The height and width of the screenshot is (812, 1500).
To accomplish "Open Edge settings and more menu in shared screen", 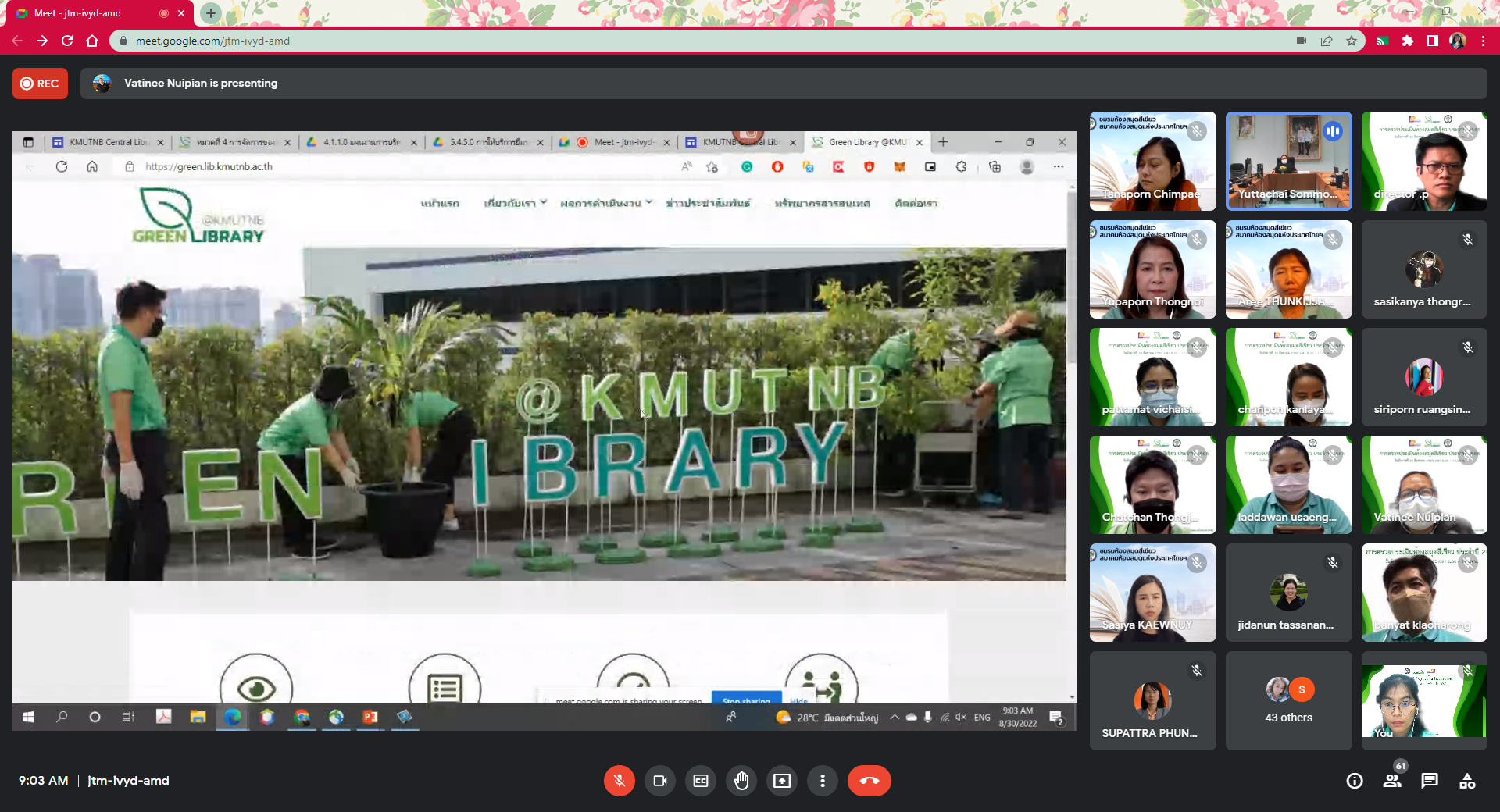I will (1059, 166).
